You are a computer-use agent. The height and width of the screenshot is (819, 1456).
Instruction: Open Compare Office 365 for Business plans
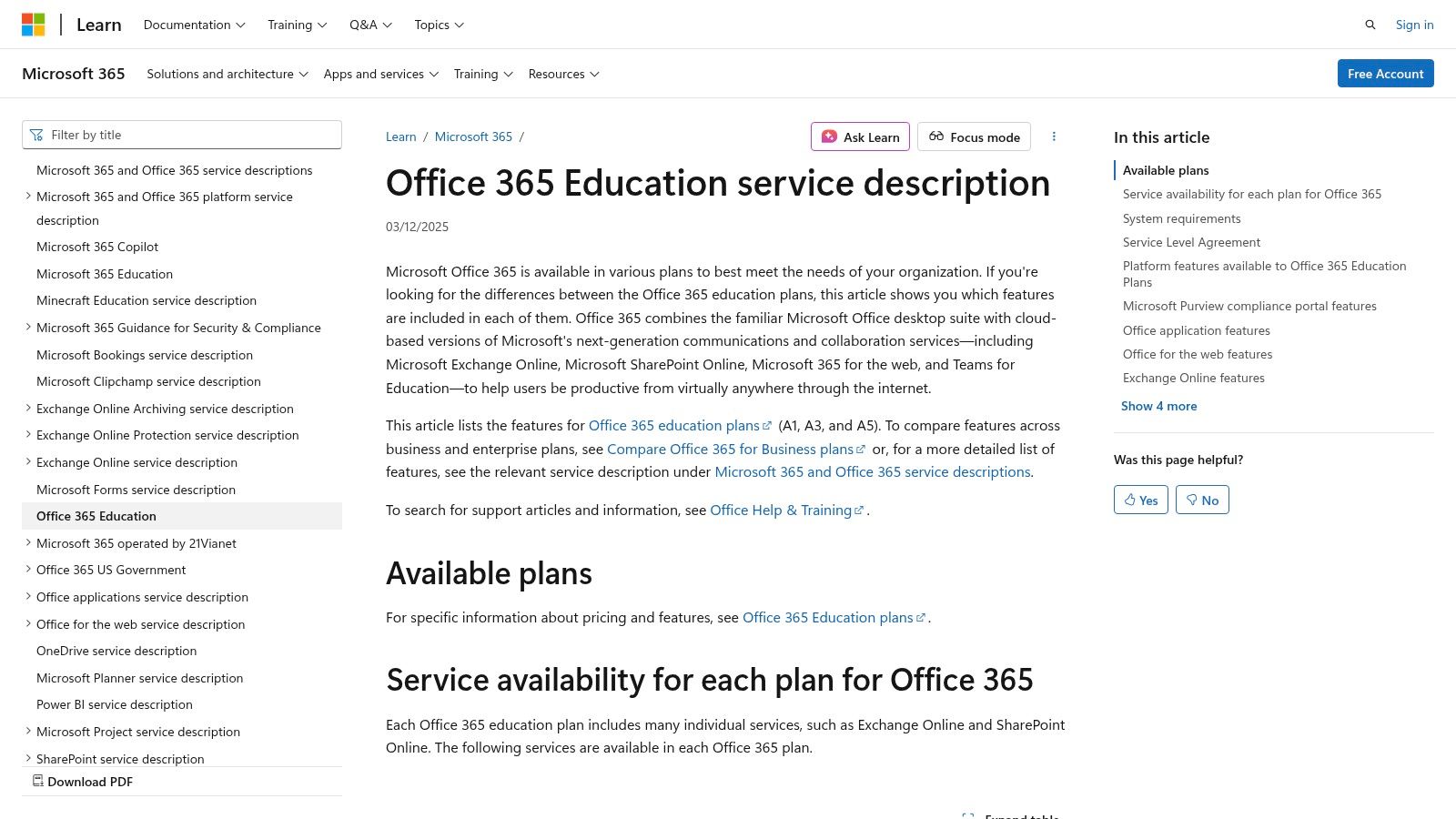[736, 449]
